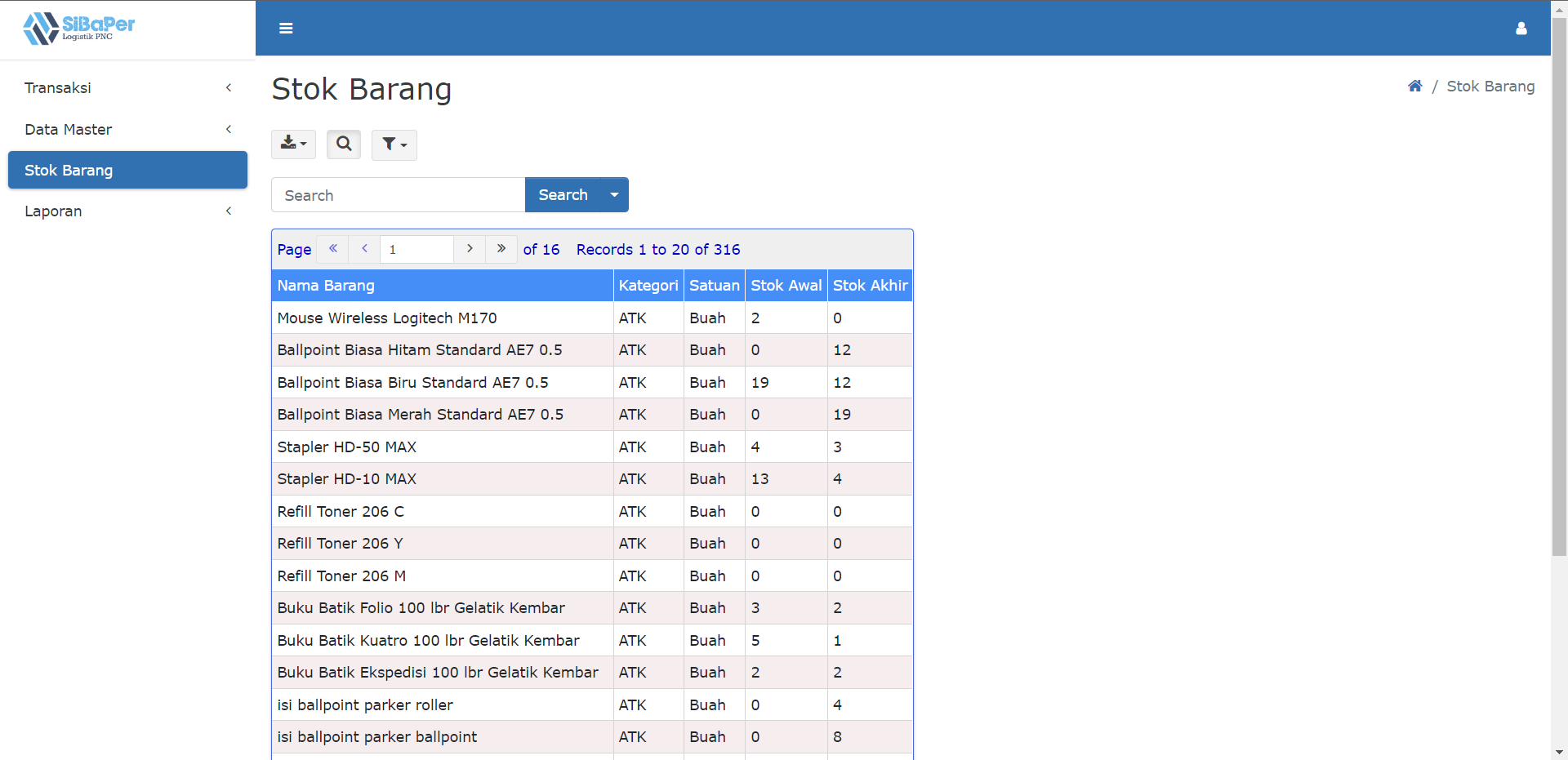Click the search magnifier toolbar icon
Viewport: 1568px width, 760px height.
343,144
